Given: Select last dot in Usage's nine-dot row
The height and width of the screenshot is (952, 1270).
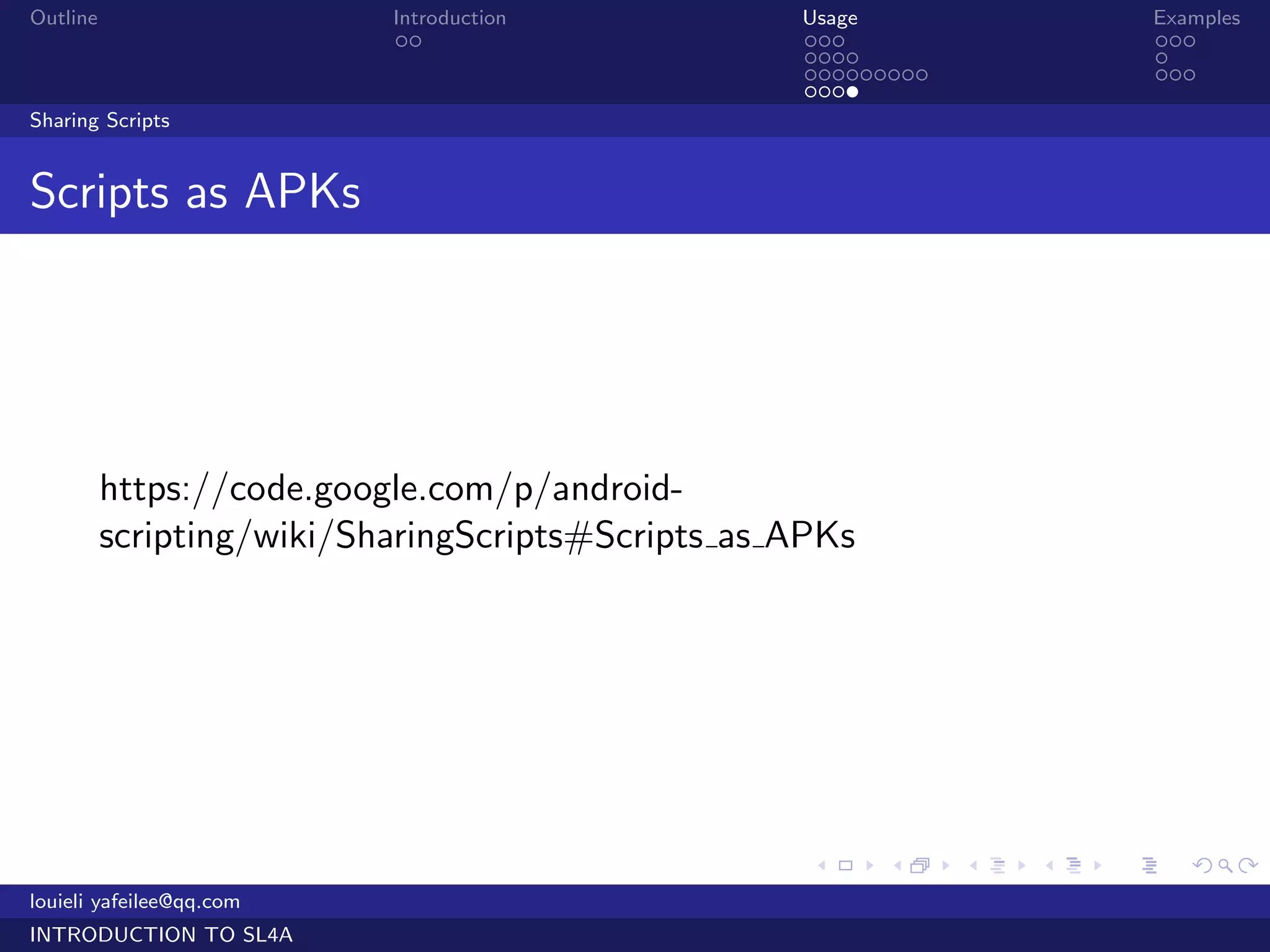Looking at the screenshot, I should pyautogui.click(x=922, y=75).
